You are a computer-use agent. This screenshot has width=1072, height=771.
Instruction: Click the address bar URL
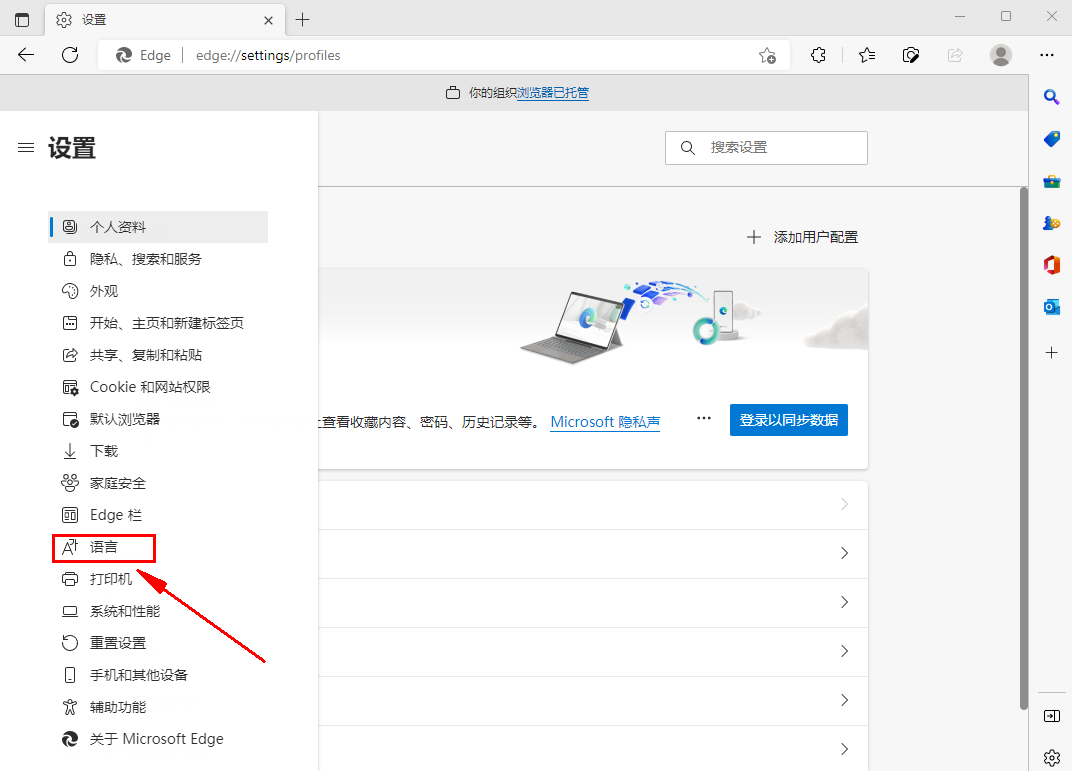(x=268, y=55)
